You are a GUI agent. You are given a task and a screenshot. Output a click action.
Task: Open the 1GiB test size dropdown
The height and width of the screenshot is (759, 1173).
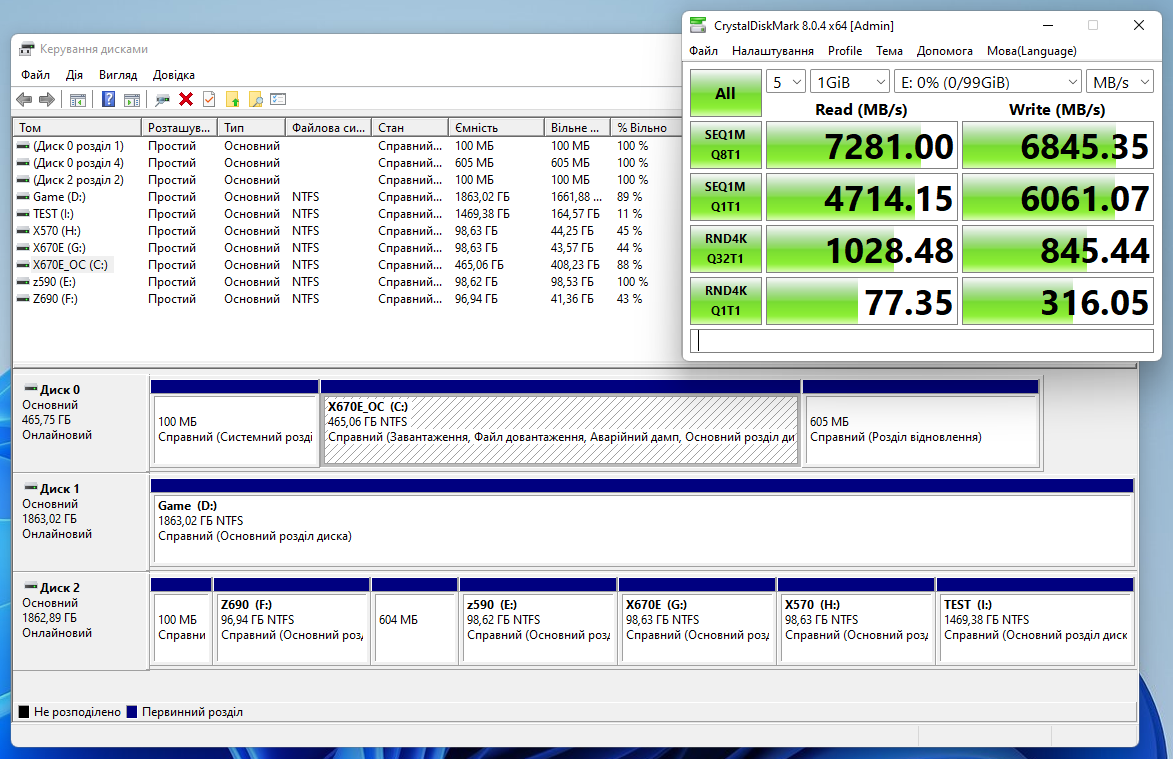[850, 82]
